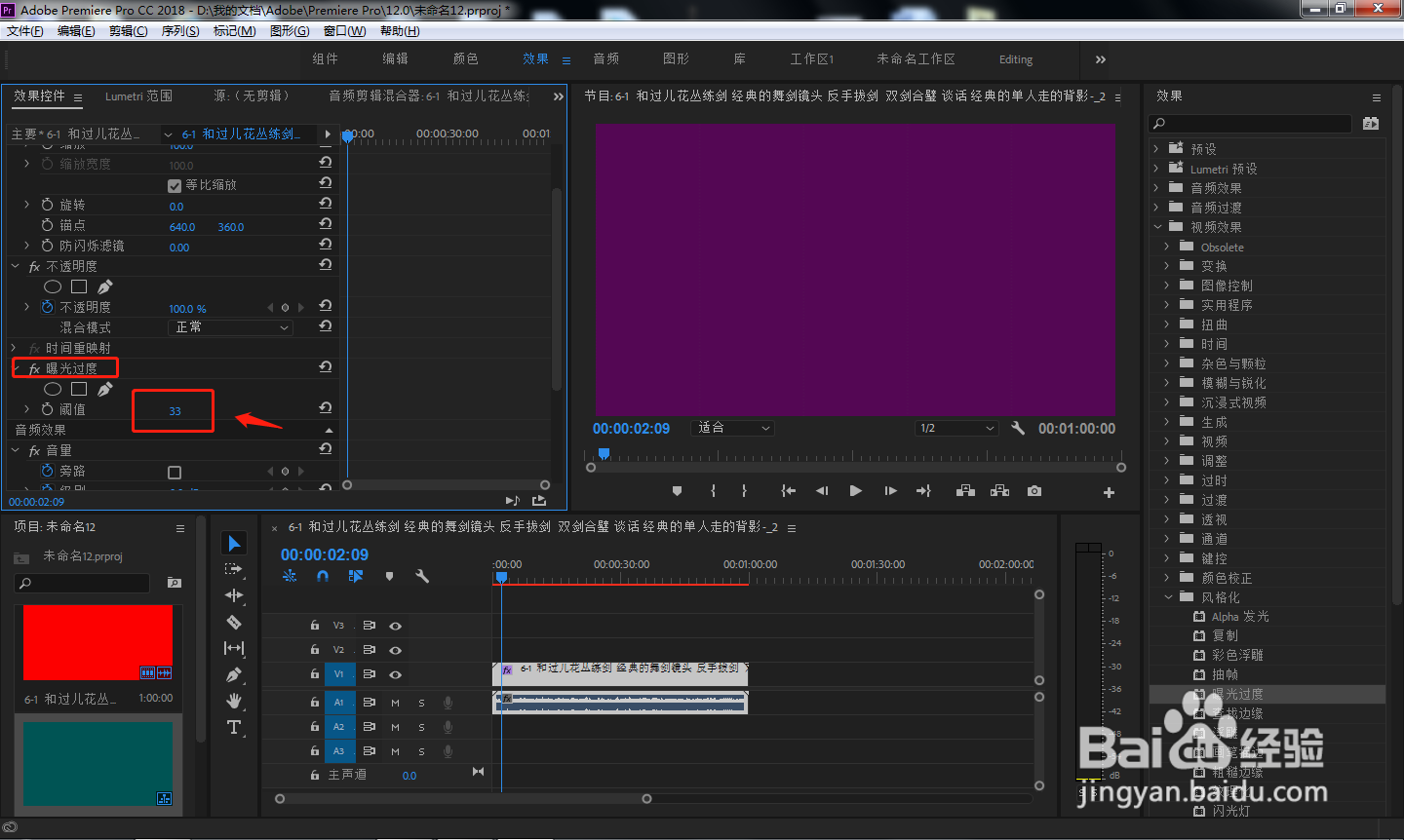This screenshot has width=1404, height=840.
Task: Open the 1/2 playback resolution dropdown
Action: pos(956,428)
